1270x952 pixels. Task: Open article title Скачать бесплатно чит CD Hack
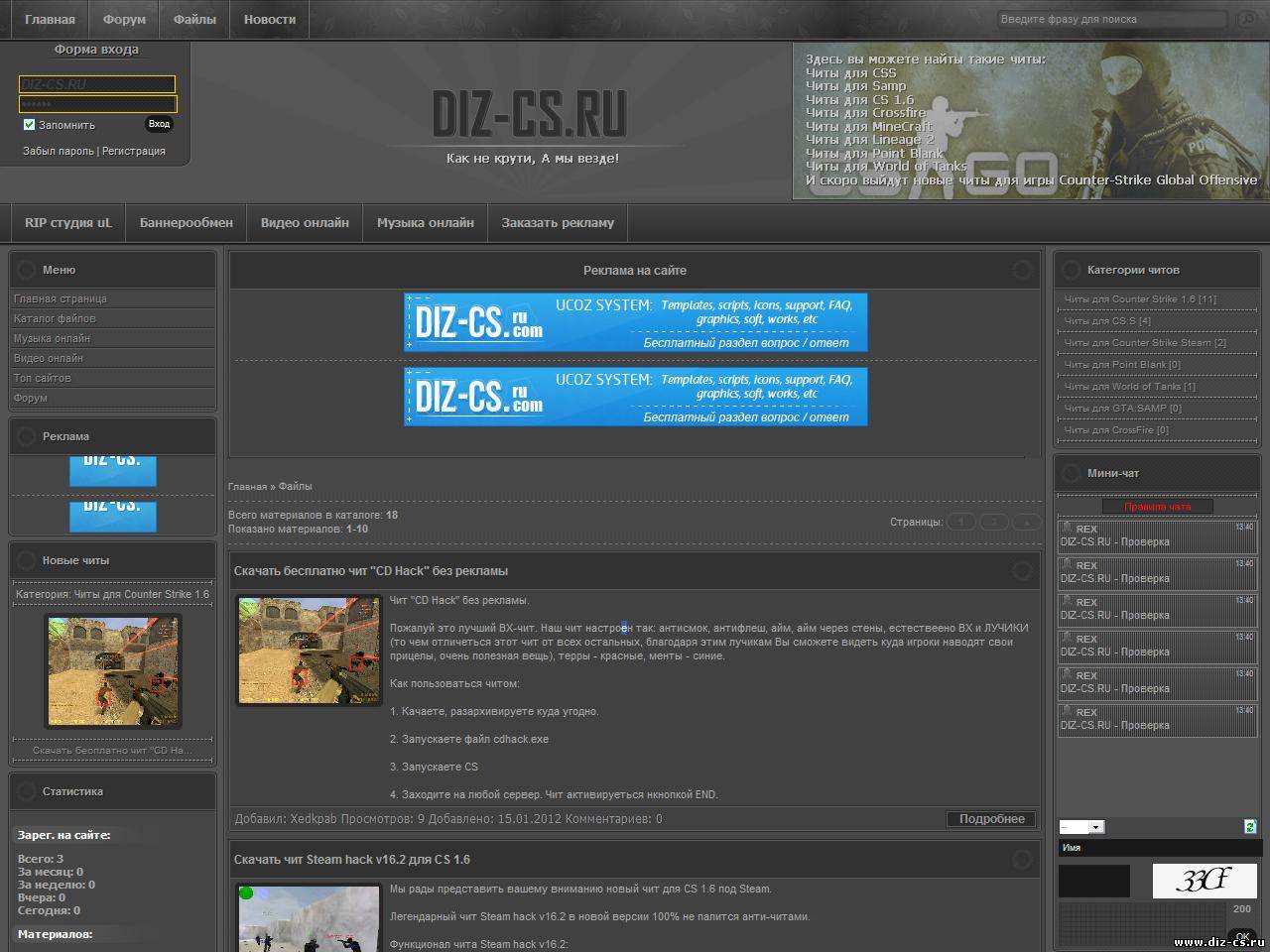pyautogui.click(x=371, y=570)
